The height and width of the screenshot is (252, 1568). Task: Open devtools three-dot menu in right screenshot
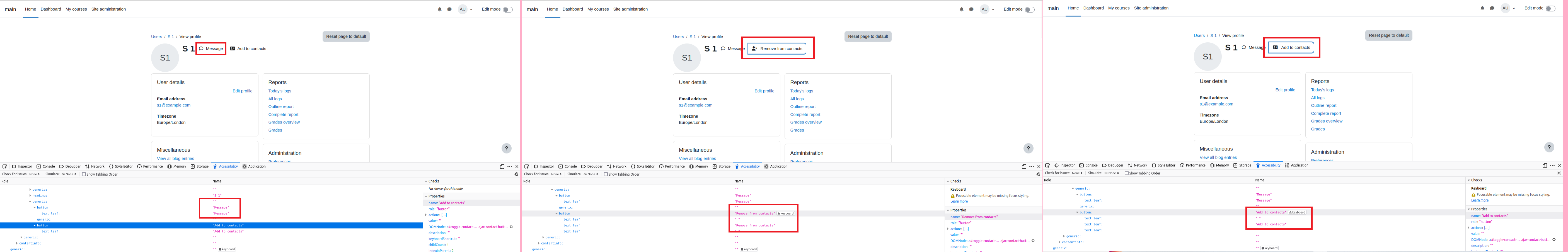1552,165
